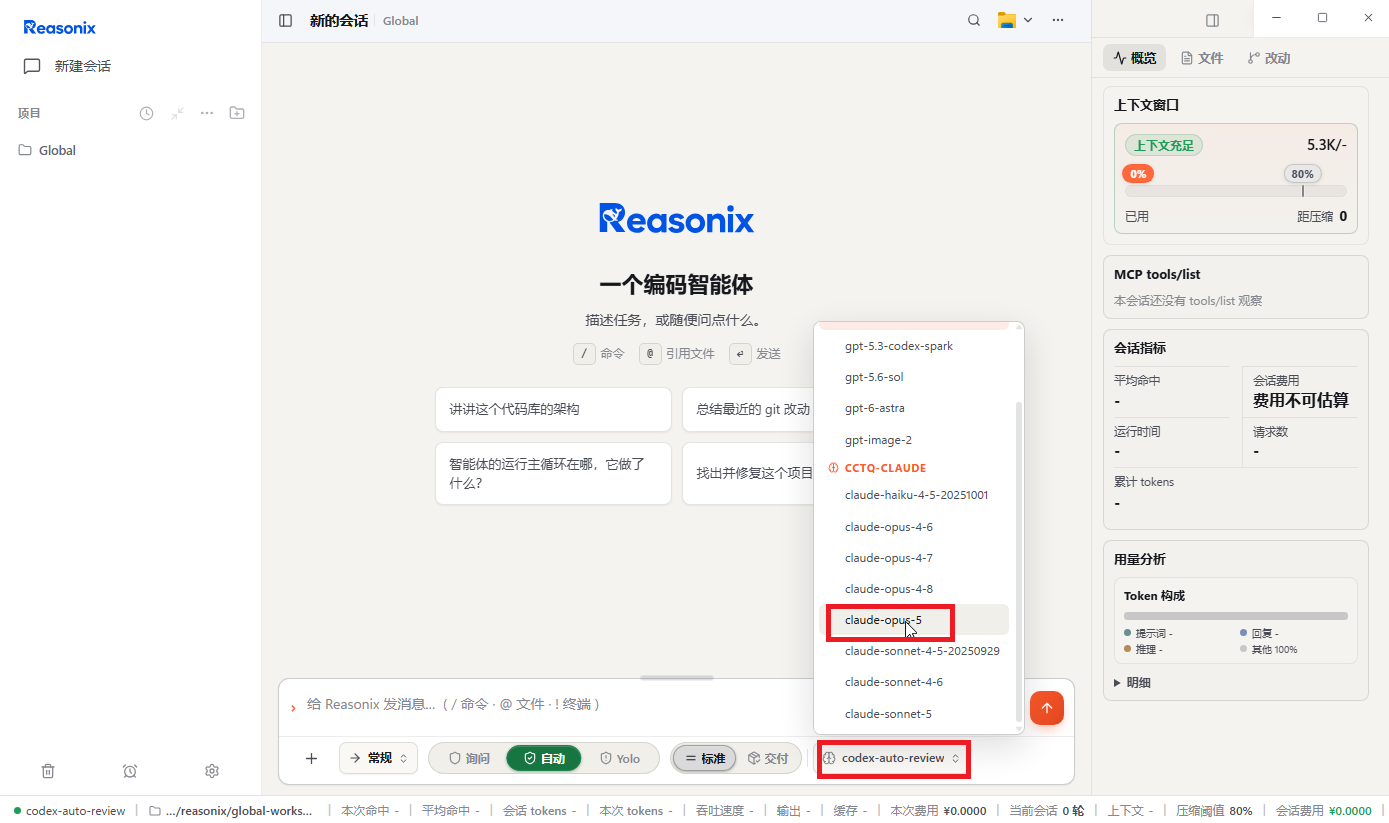The image size is (1389, 823).
Task: Click the 80% compression threshold marker
Action: click(1302, 173)
